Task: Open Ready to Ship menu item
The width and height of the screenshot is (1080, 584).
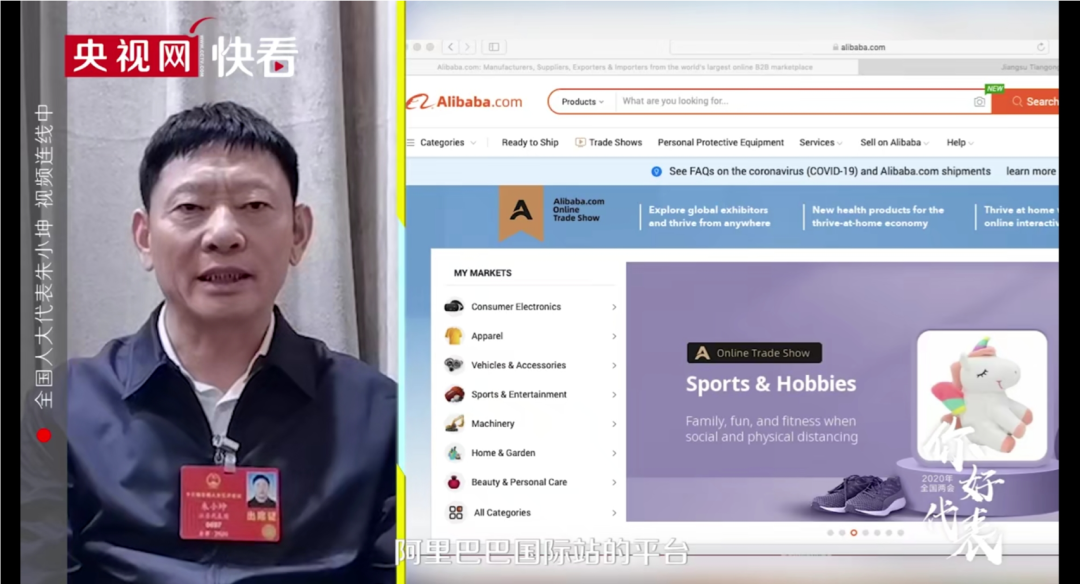Action: (x=530, y=143)
